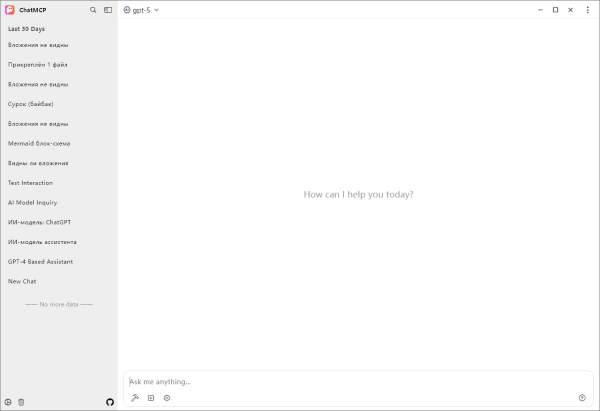Collapse the sidebar with the panel toggle icon
Screen dimensions: 600x411
(x=108, y=10)
